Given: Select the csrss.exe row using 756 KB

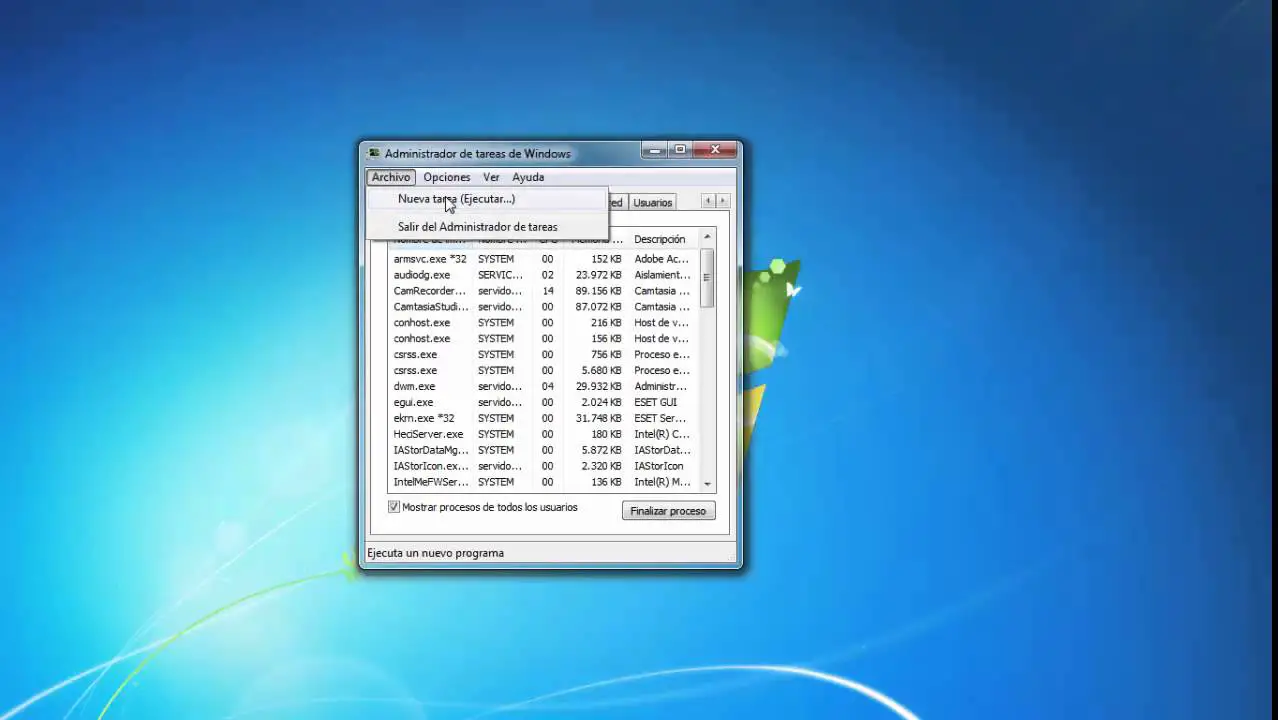Looking at the screenshot, I should [x=544, y=355].
